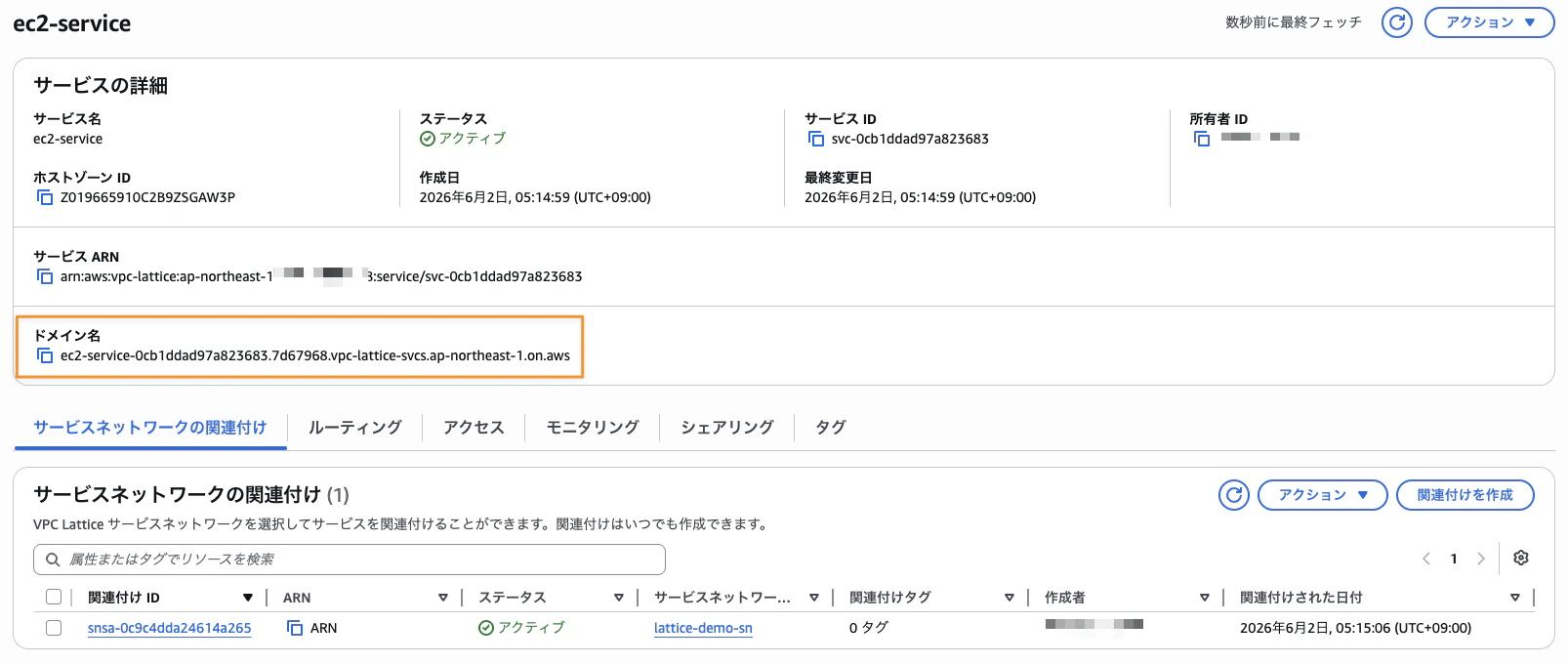Open the top アクション dropdown menu
This screenshot has width=1568, height=664.
point(1489,22)
